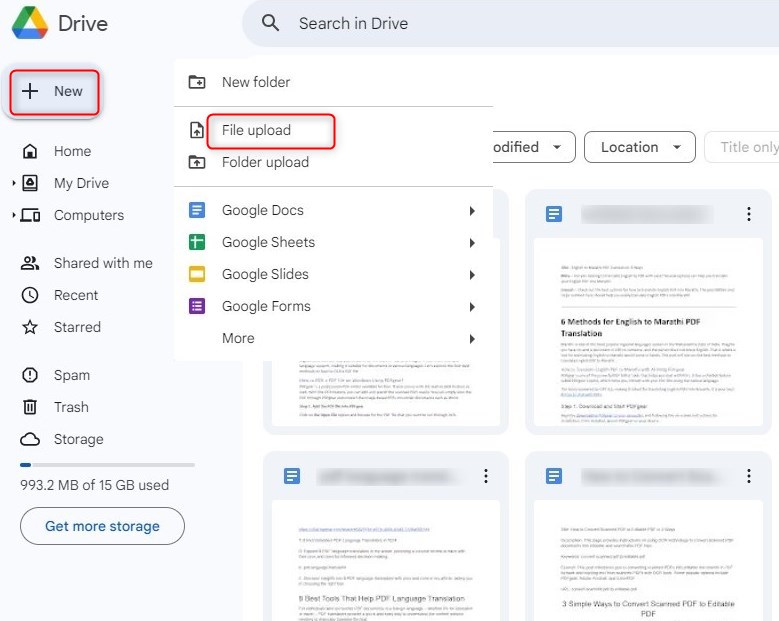Image resolution: width=779 pixels, height=621 pixels.
Task: Open more options on top-right document card
Action: pos(748,214)
